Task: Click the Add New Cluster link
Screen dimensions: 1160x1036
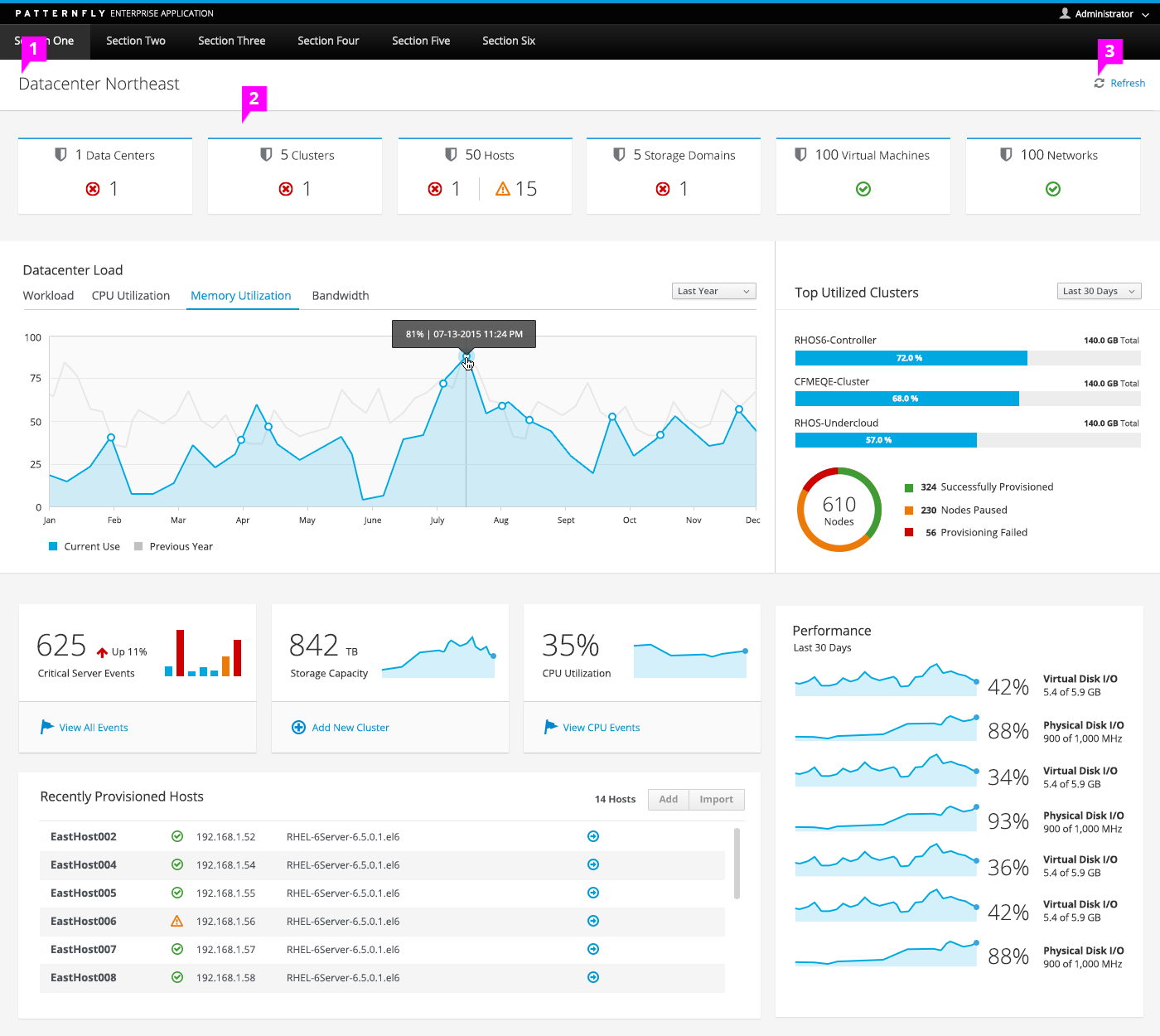Action: [x=350, y=728]
